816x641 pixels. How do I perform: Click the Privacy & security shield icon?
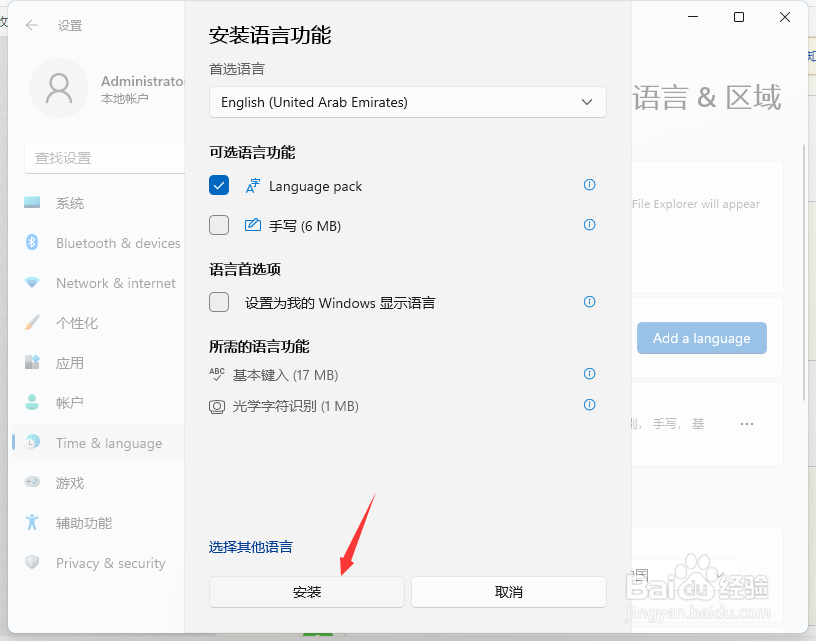click(x=32, y=562)
